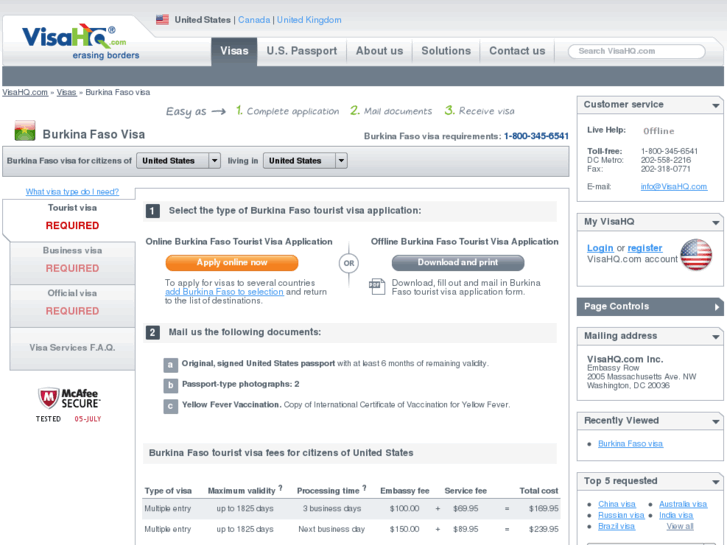Switch to Canada site link
The height and width of the screenshot is (545, 727).
coord(254,20)
